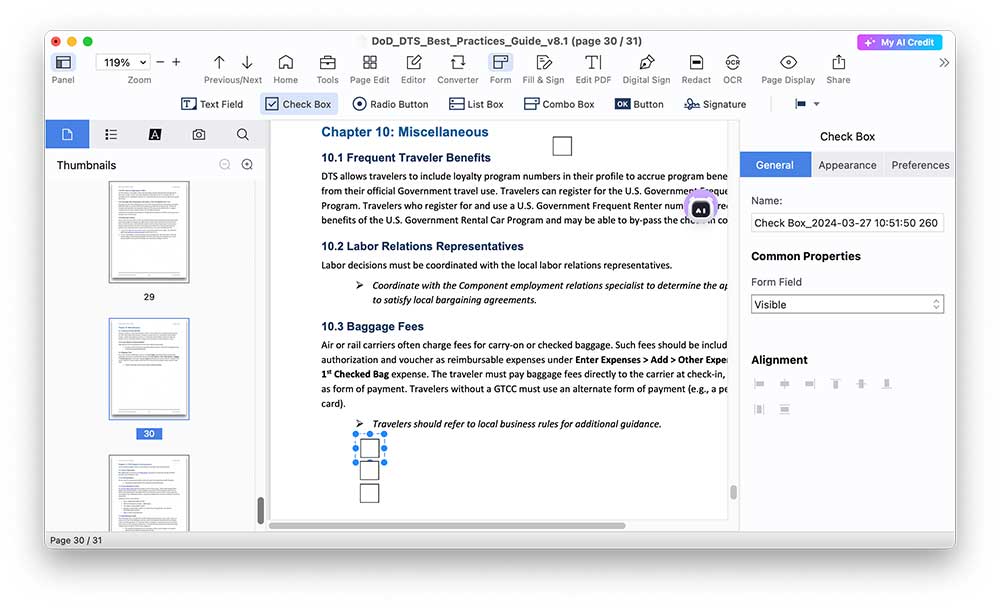Click align top edges icon
This screenshot has height=608, width=1000.
(835, 383)
